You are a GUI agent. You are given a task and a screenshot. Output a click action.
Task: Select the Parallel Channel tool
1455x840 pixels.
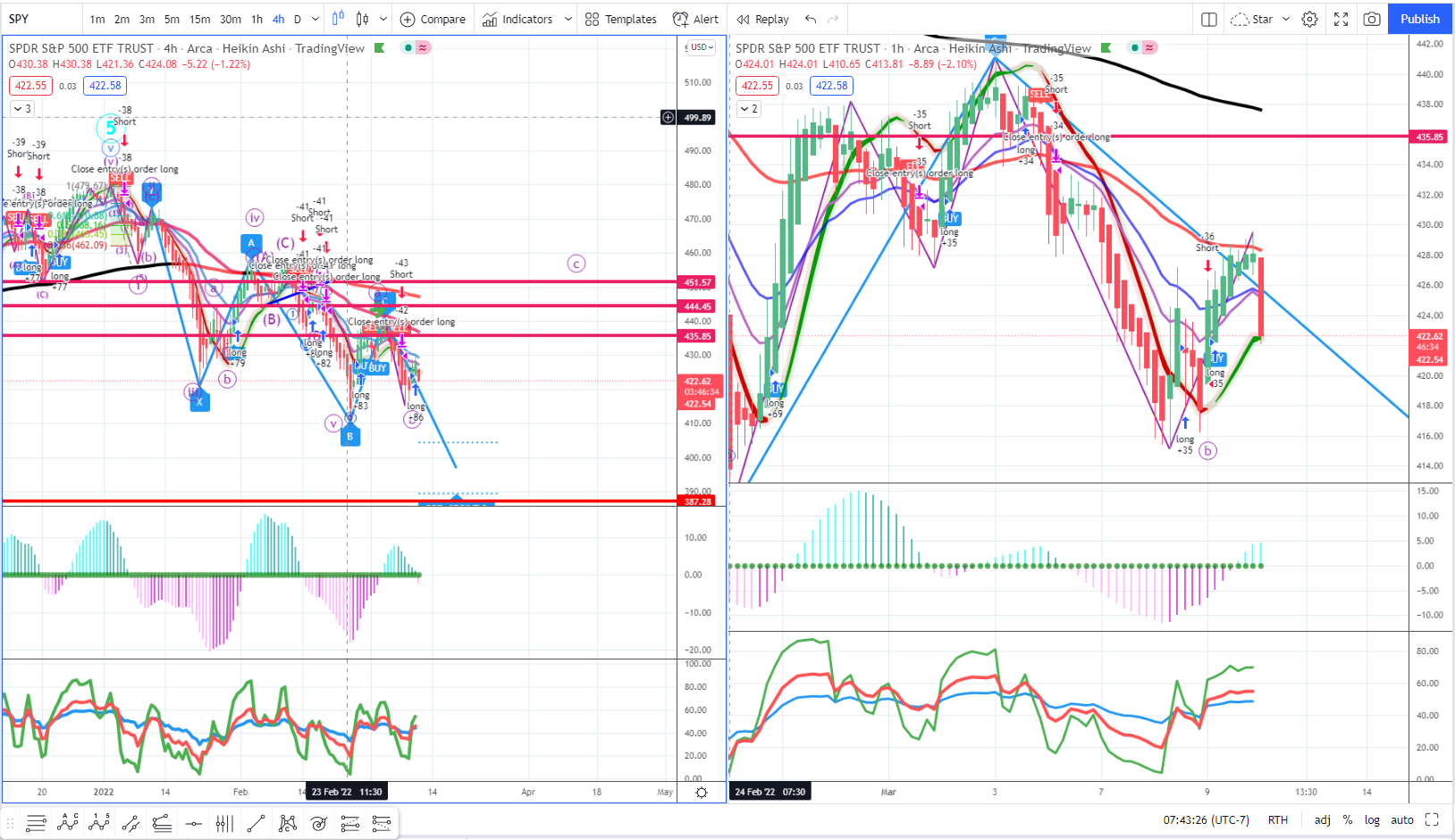coord(130,823)
